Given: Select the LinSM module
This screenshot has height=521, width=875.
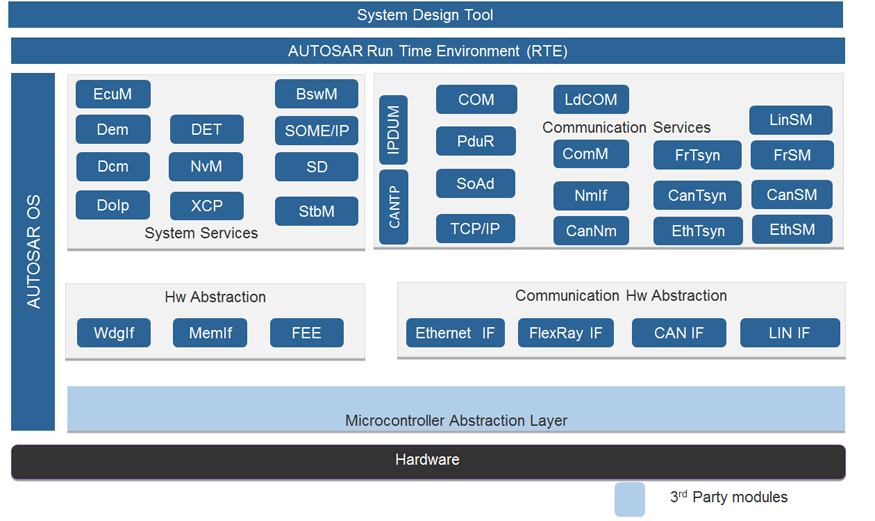Looking at the screenshot, I should click(x=791, y=120).
